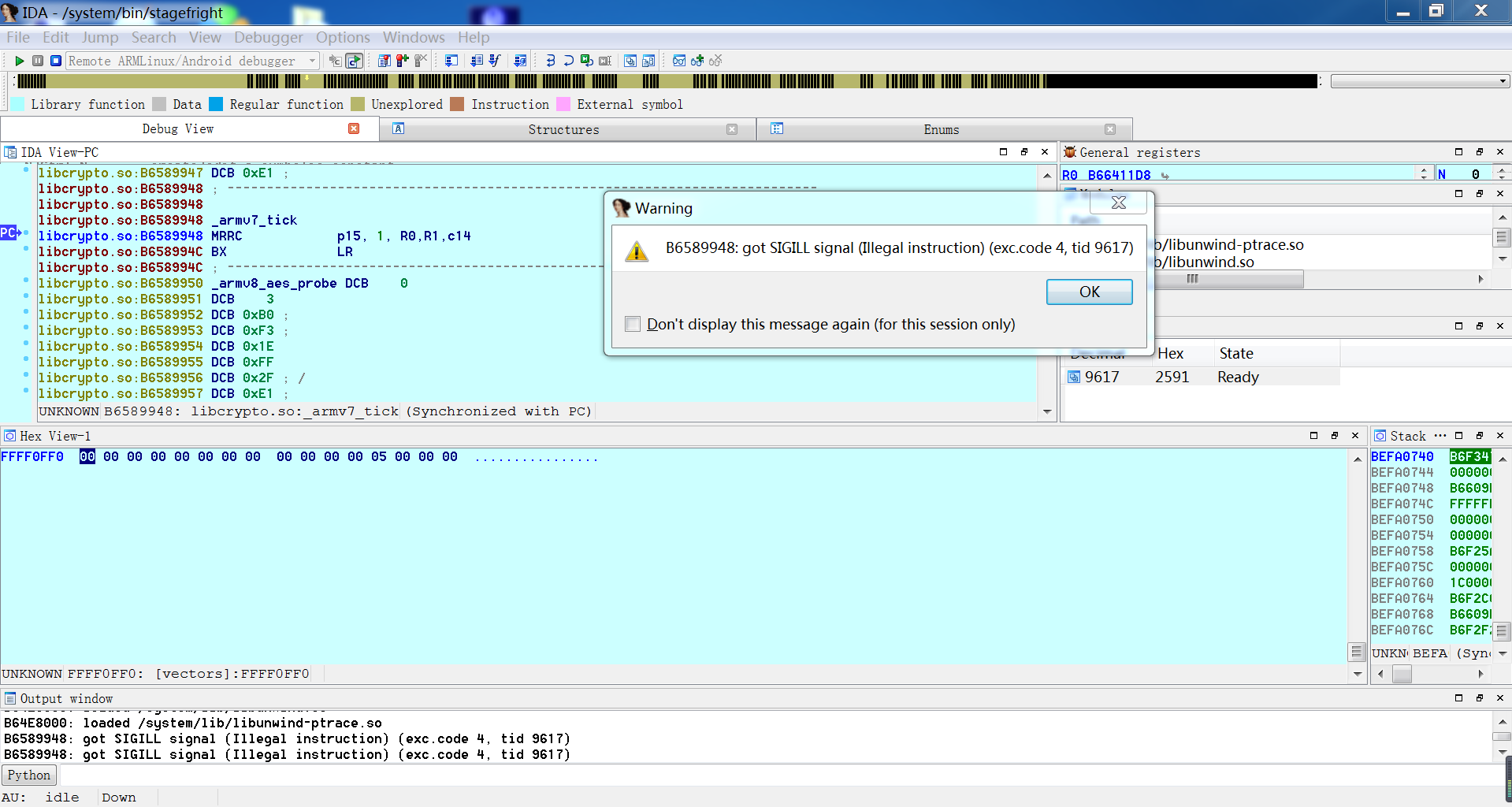Image resolution: width=1512 pixels, height=807 pixels.
Task: Close the Warning dialog with X
Action: coord(1118,203)
